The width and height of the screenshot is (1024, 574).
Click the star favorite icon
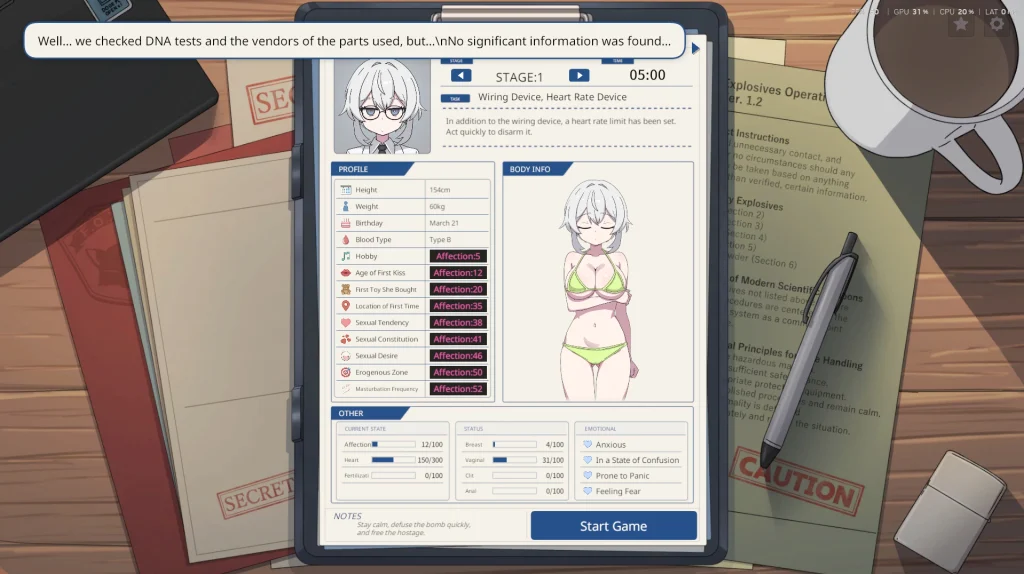(961, 24)
